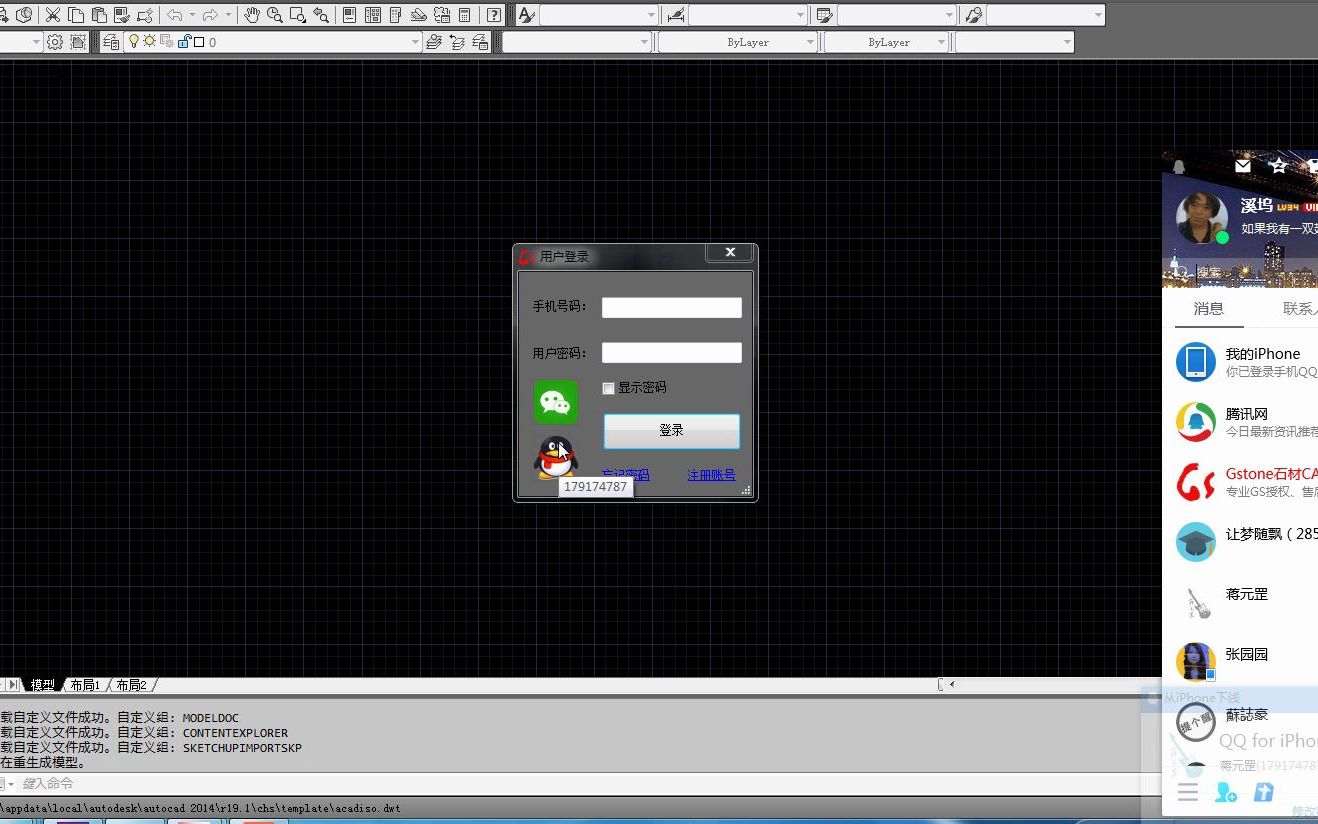Click the Match Properties icon

(122, 15)
